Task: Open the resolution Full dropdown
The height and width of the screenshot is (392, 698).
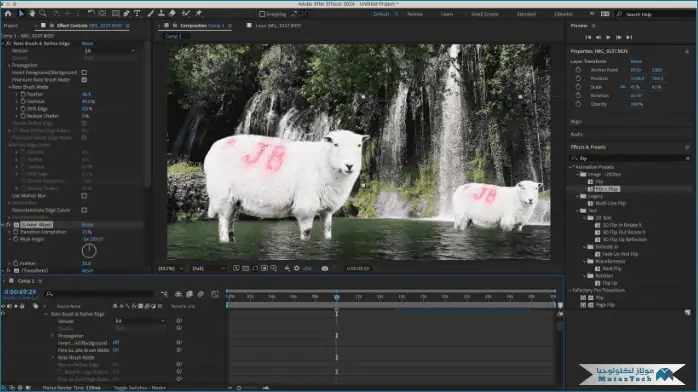Action: point(209,268)
